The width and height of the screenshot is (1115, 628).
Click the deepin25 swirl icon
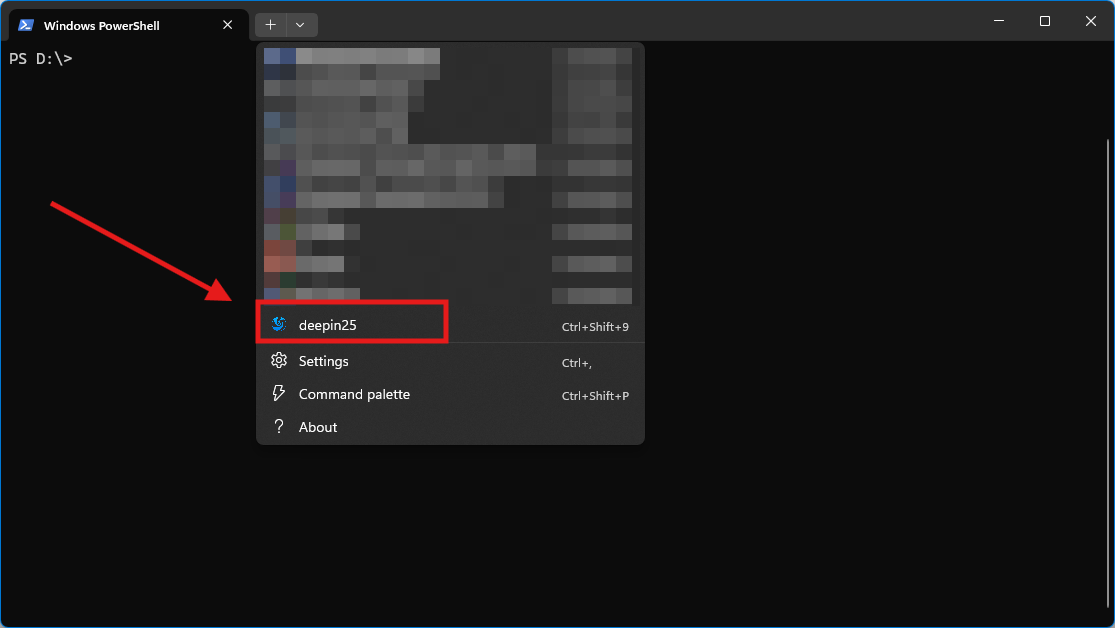click(279, 324)
